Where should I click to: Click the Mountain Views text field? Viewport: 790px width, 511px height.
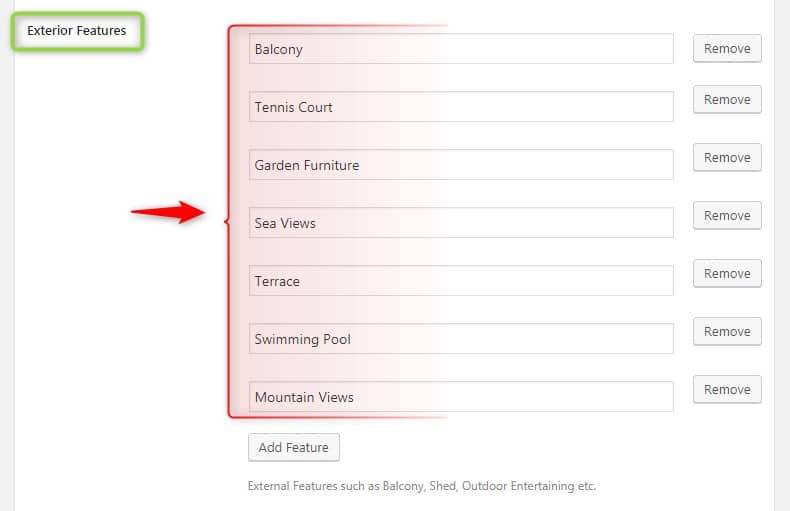coord(460,397)
